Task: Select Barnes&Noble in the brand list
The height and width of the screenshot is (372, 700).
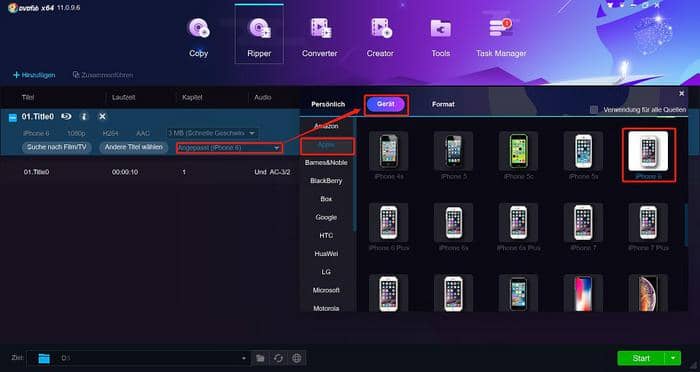Action: point(326,163)
